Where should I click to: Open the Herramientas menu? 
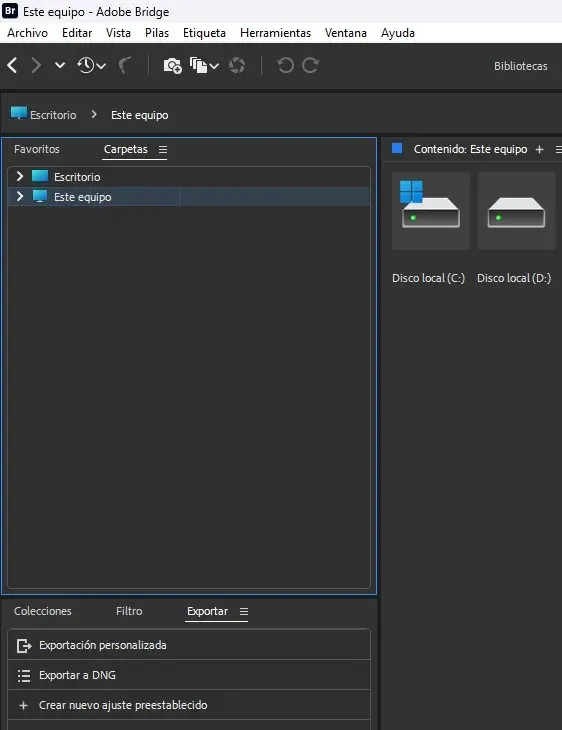(275, 33)
